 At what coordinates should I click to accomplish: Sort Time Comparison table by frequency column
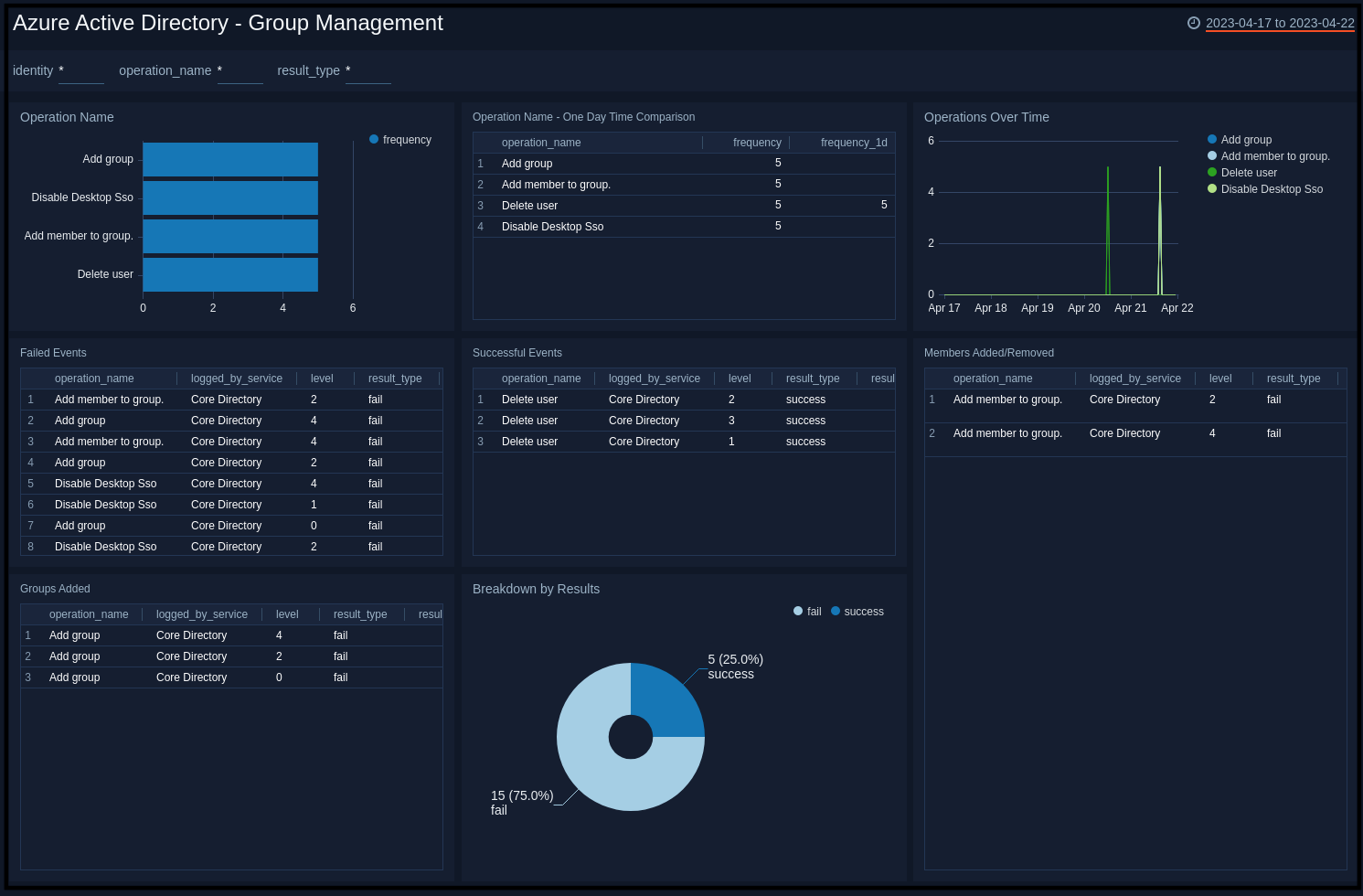[x=757, y=143]
